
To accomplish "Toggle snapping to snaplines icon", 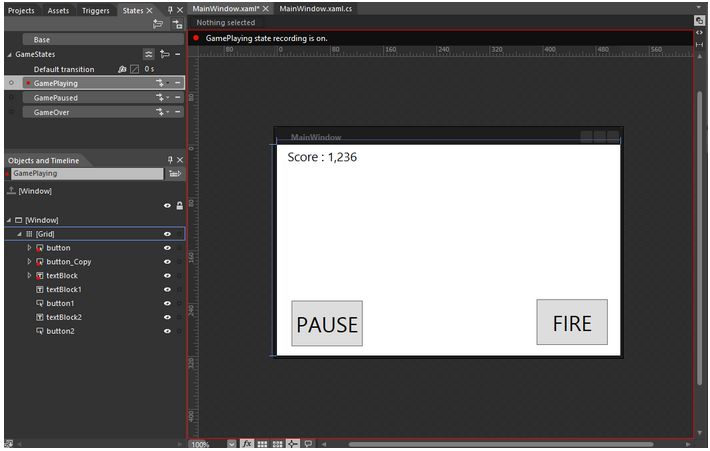I will (293, 444).
